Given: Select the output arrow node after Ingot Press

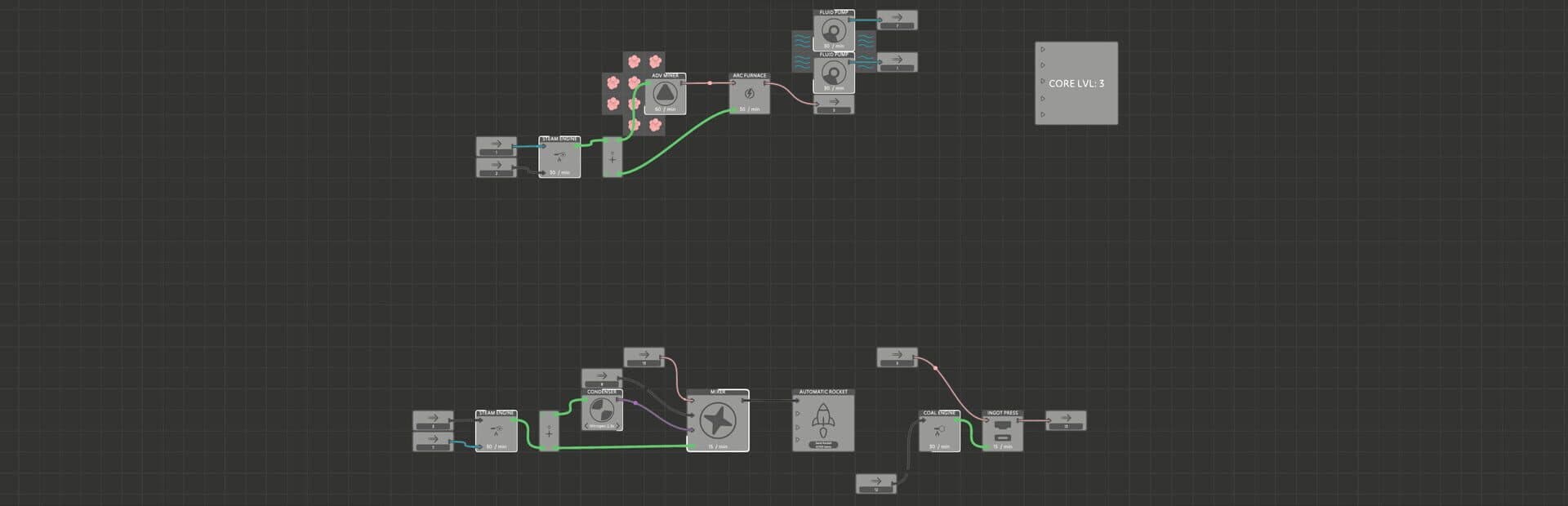Looking at the screenshot, I should (x=1066, y=420).
